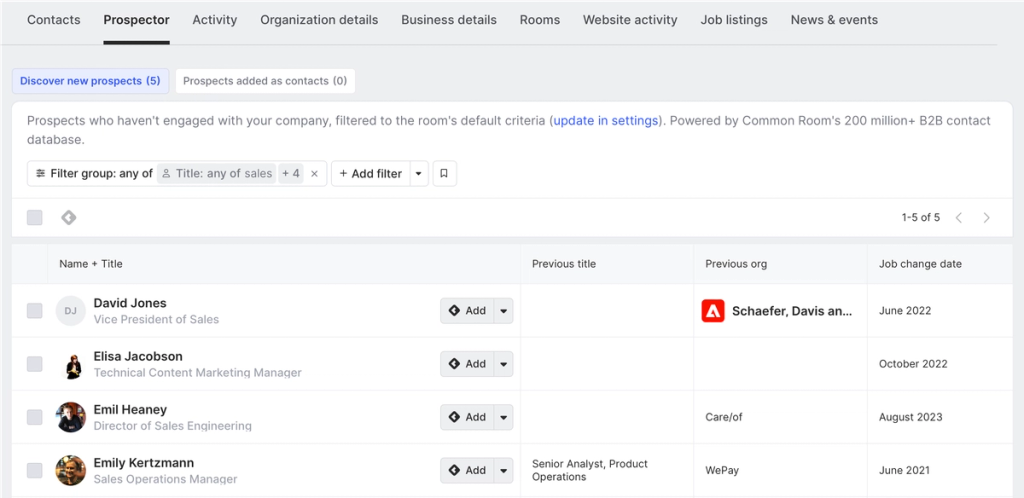
Task: Go to previous page of prospects
Action: coord(959,217)
